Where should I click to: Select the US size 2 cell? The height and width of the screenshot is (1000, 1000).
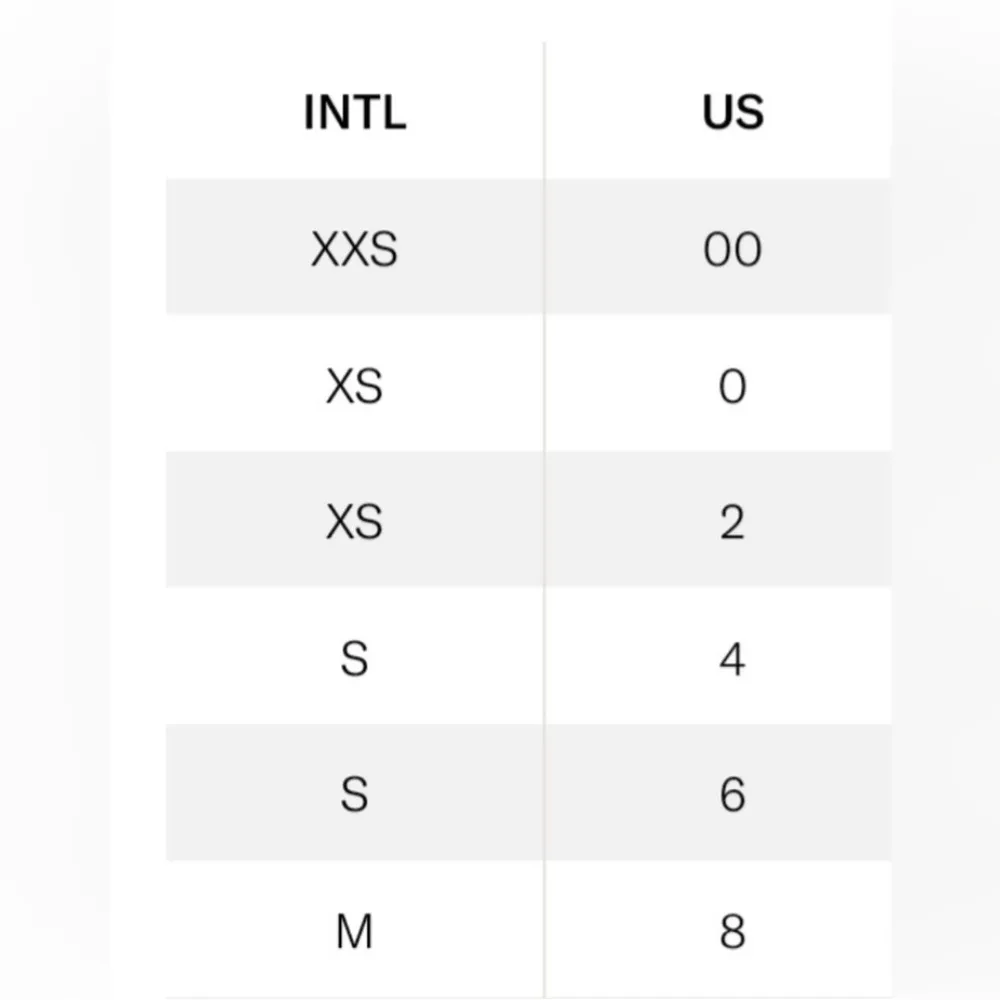tap(732, 521)
